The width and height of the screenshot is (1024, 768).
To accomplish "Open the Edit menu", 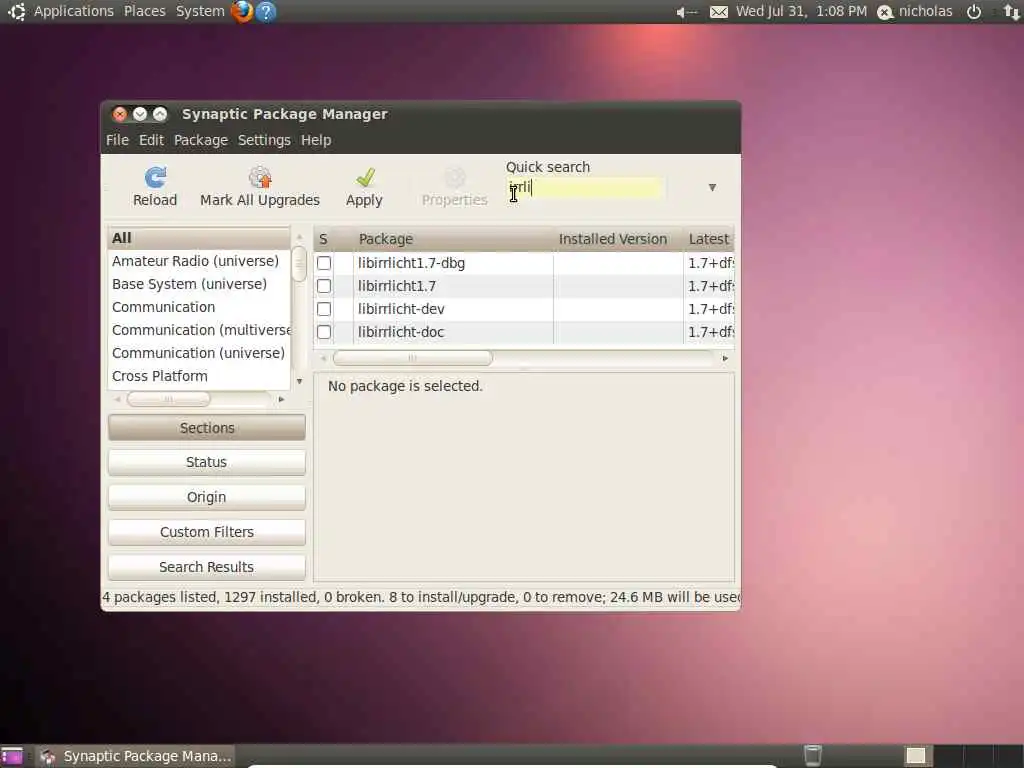I will pos(152,140).
